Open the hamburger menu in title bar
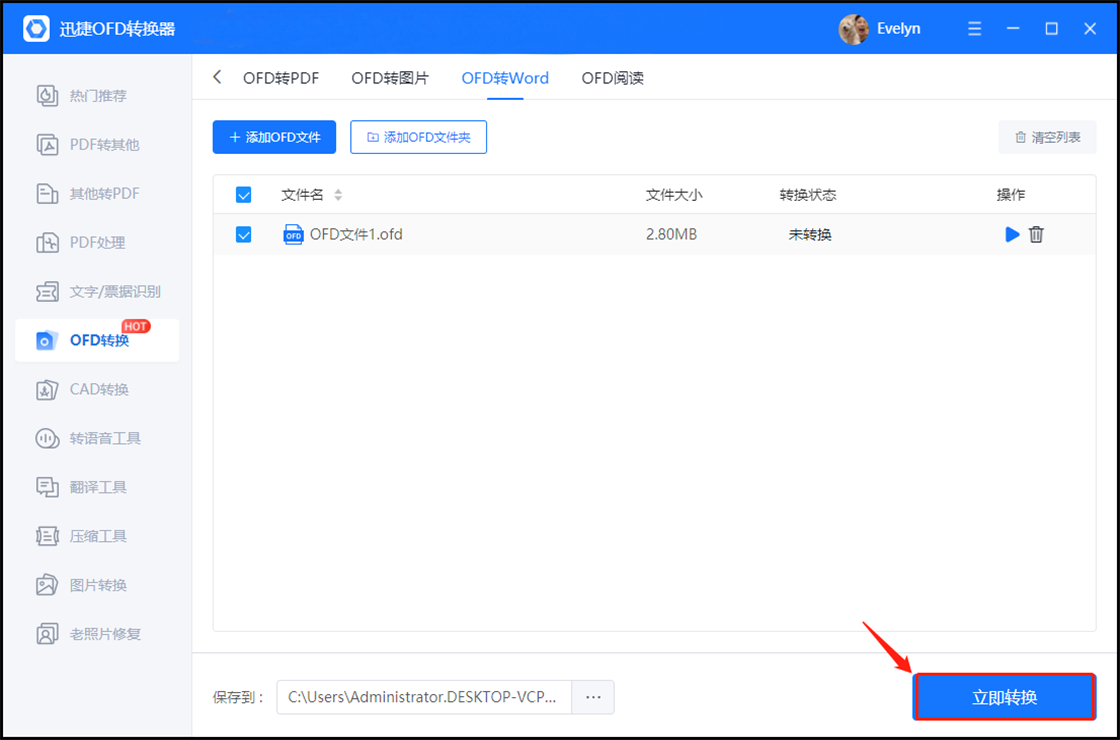This screenshot has height=740, width=1120. pyautogui.click(x=974, y=29)
